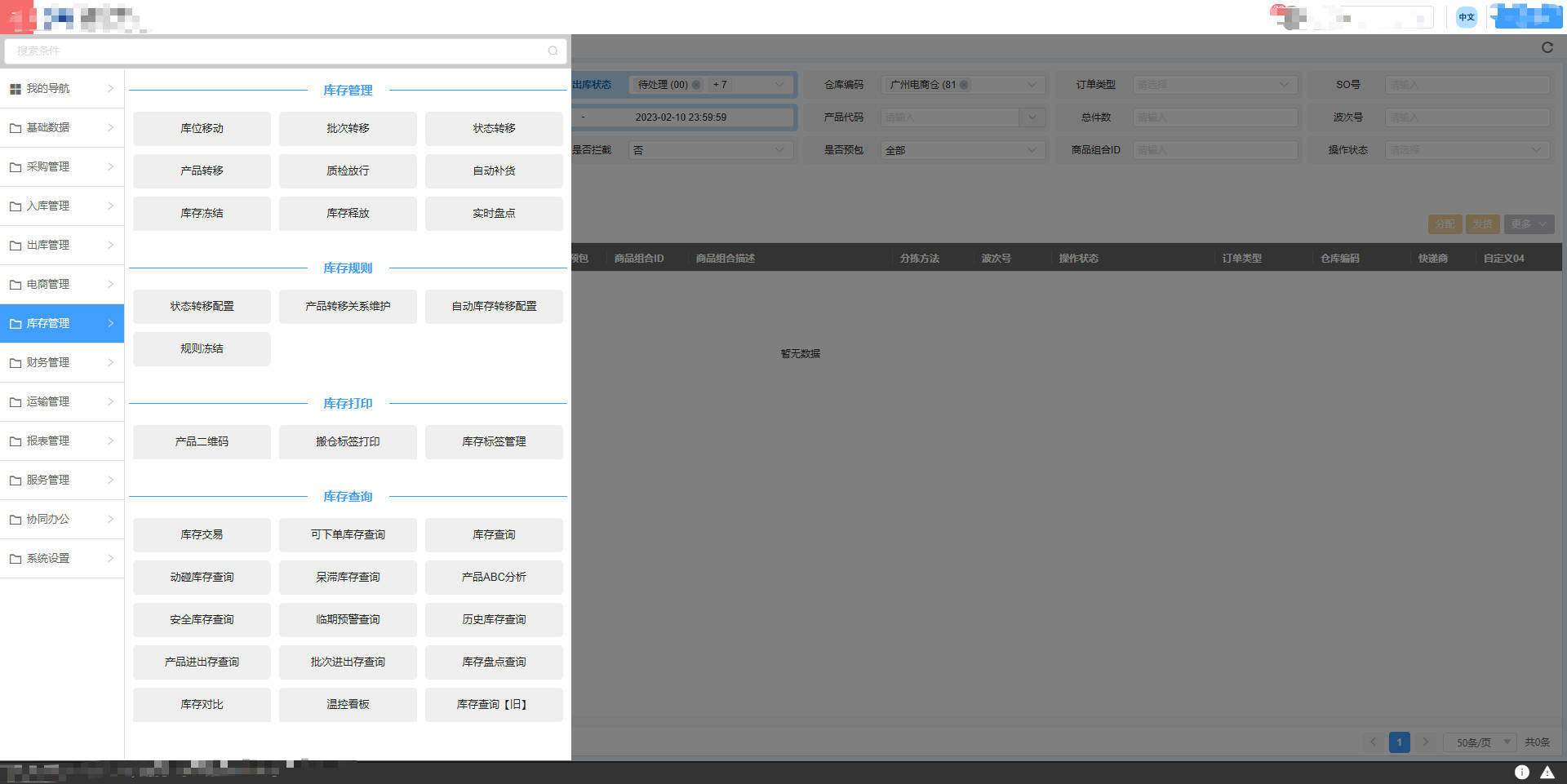Click the 波次号 input field
The height and width of the screenshot is (784, 1567).
tap(1467, 117)
